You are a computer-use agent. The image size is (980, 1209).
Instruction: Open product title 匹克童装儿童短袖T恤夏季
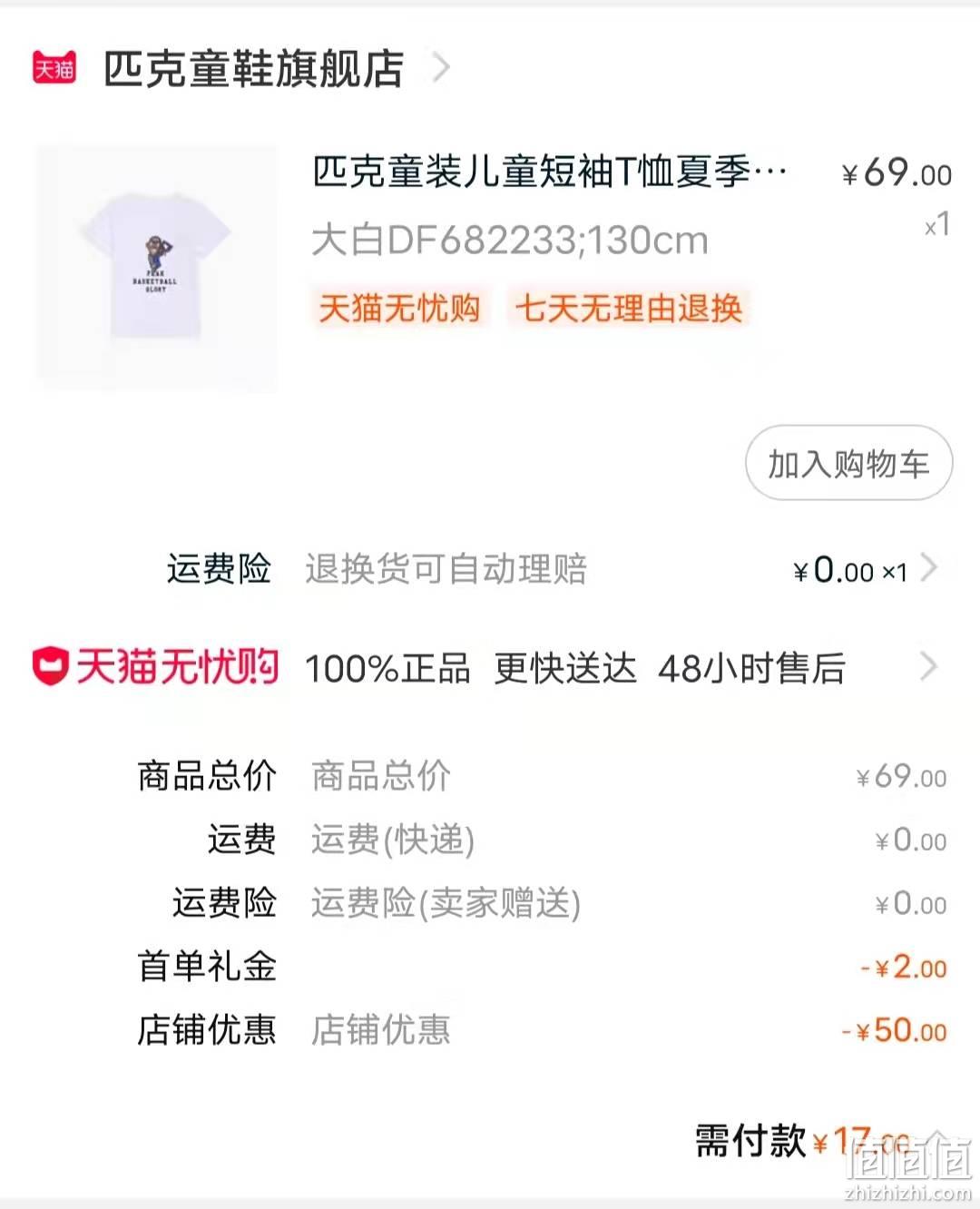point(550,172)
